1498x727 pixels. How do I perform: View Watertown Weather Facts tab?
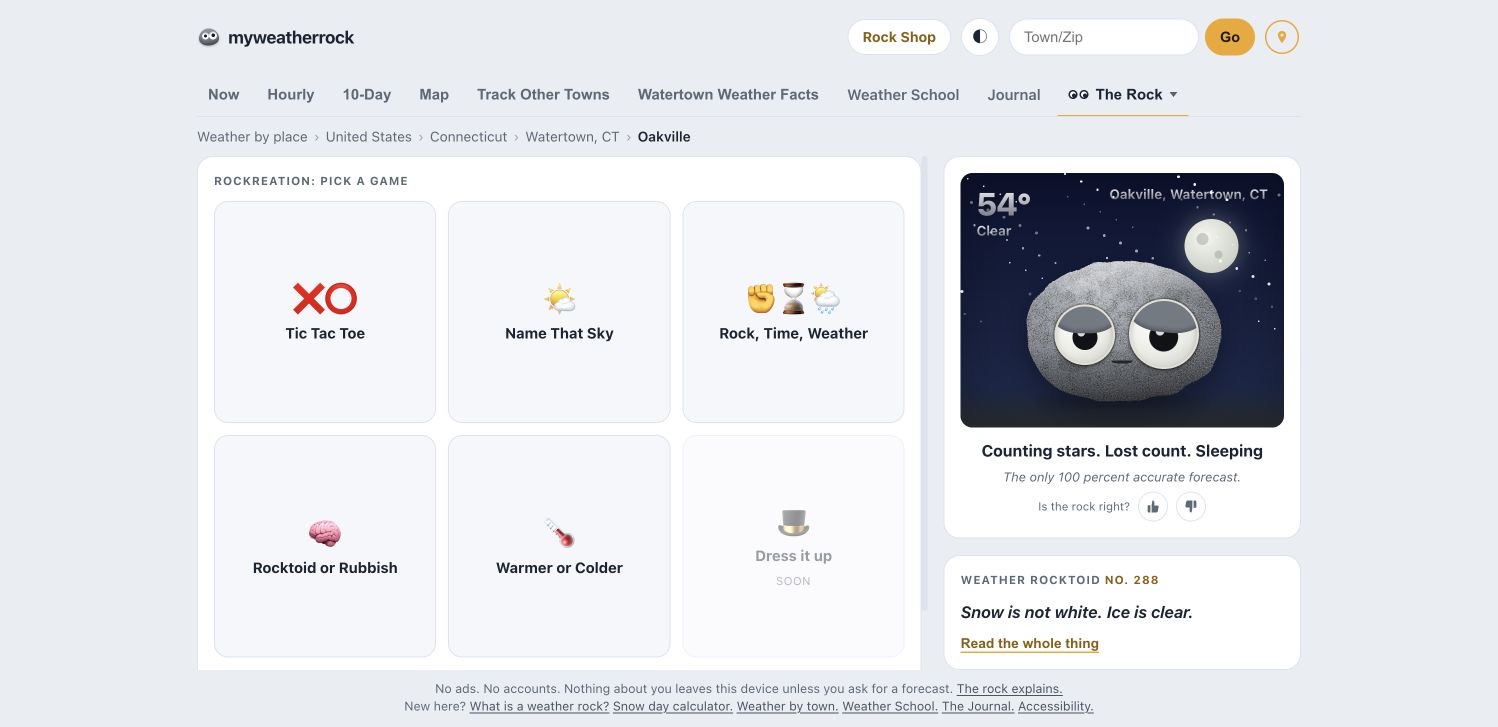pyautogui.click(x=728, y=94)
